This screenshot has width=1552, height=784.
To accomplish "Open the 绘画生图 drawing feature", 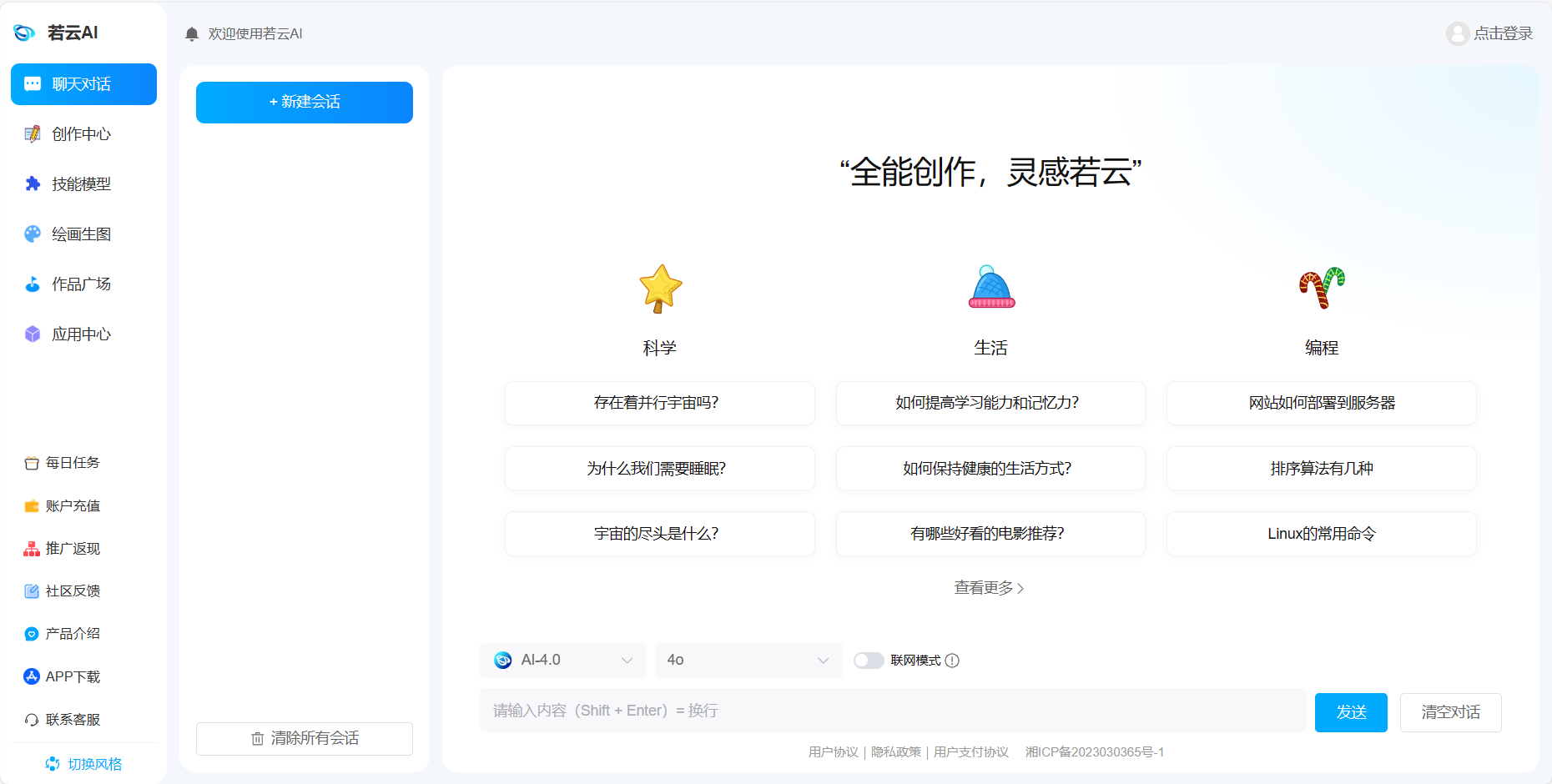I will coord(83,234).
